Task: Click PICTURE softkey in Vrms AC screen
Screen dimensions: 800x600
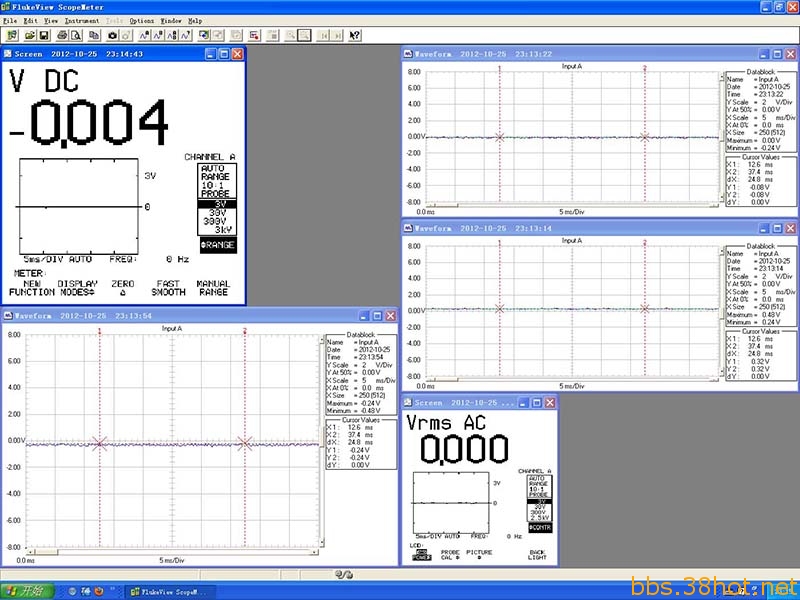Action: [x=479, y=555]
